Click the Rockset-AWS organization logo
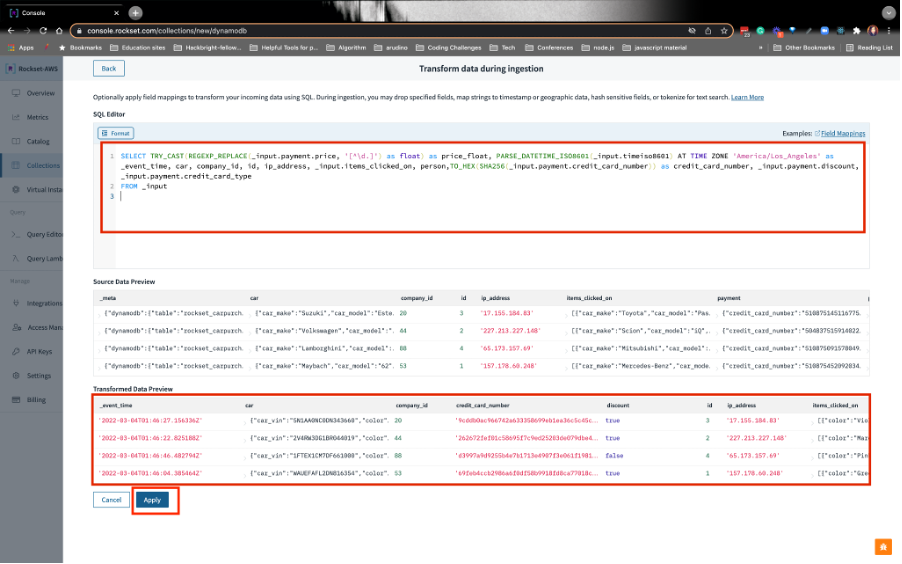The width and height of the screenshot is (902, 564). pos(10,68)
